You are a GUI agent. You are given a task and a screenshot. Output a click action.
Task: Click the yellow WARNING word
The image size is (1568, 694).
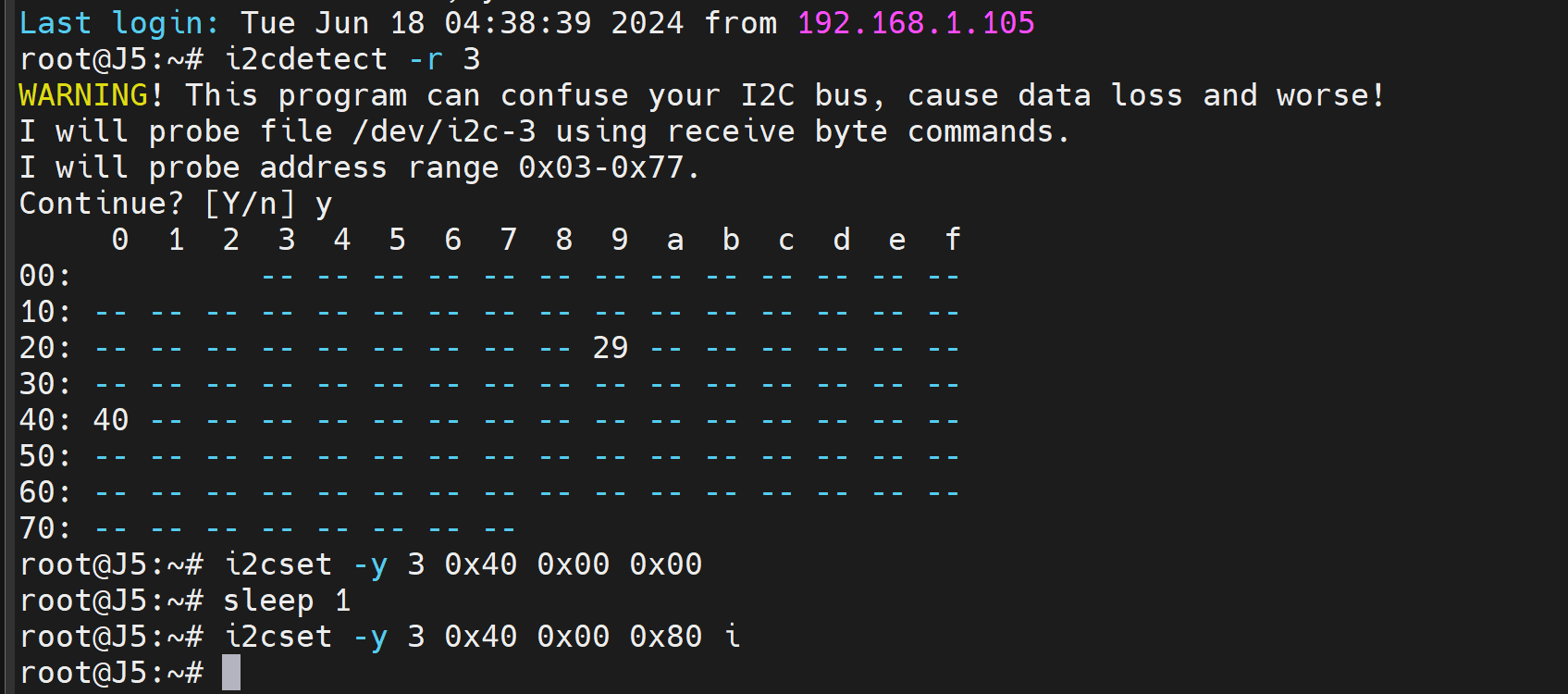click(83, 95)
